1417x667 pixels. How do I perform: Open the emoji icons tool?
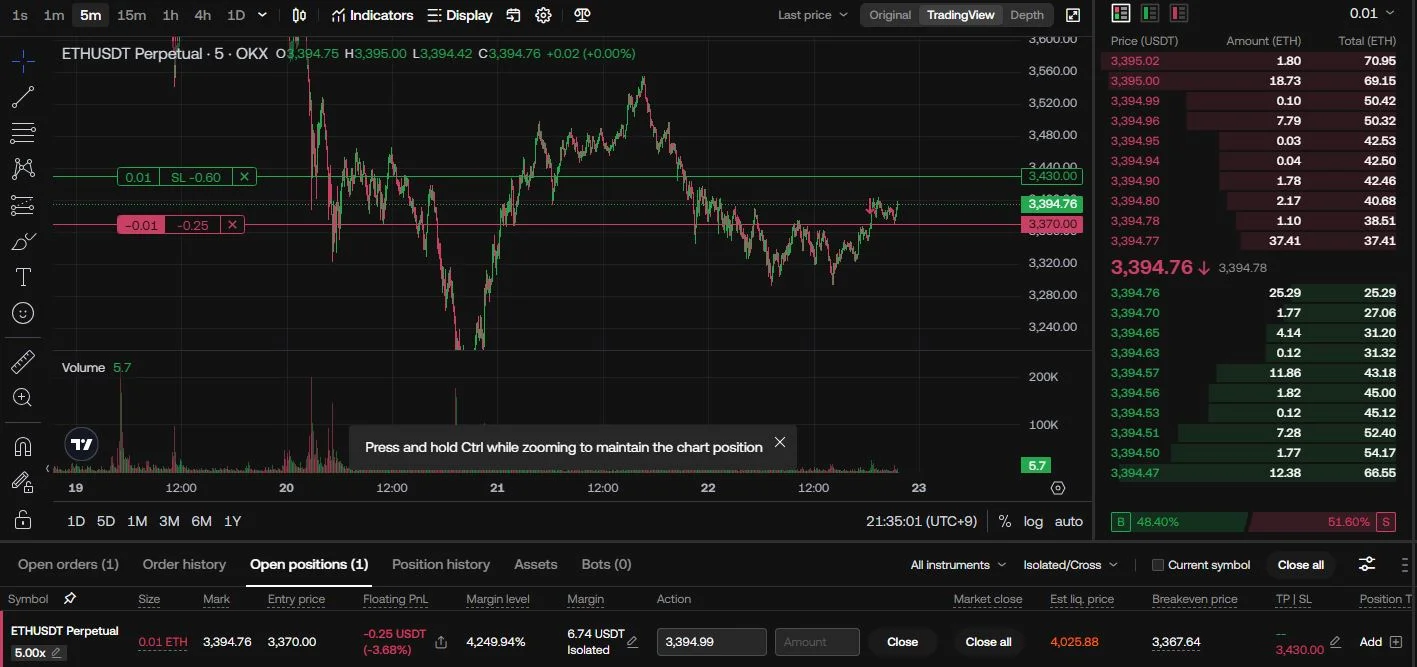pos(23,313)
